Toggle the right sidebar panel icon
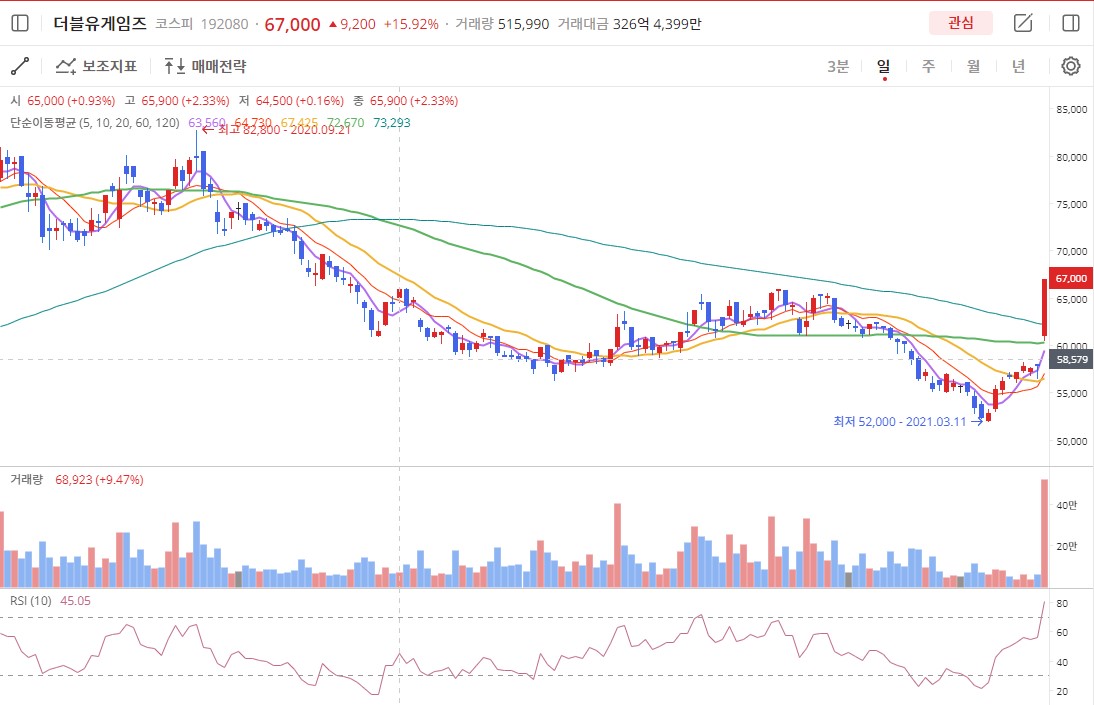The width and height of the screenshot is (1094, 705). pos(1070,23)
